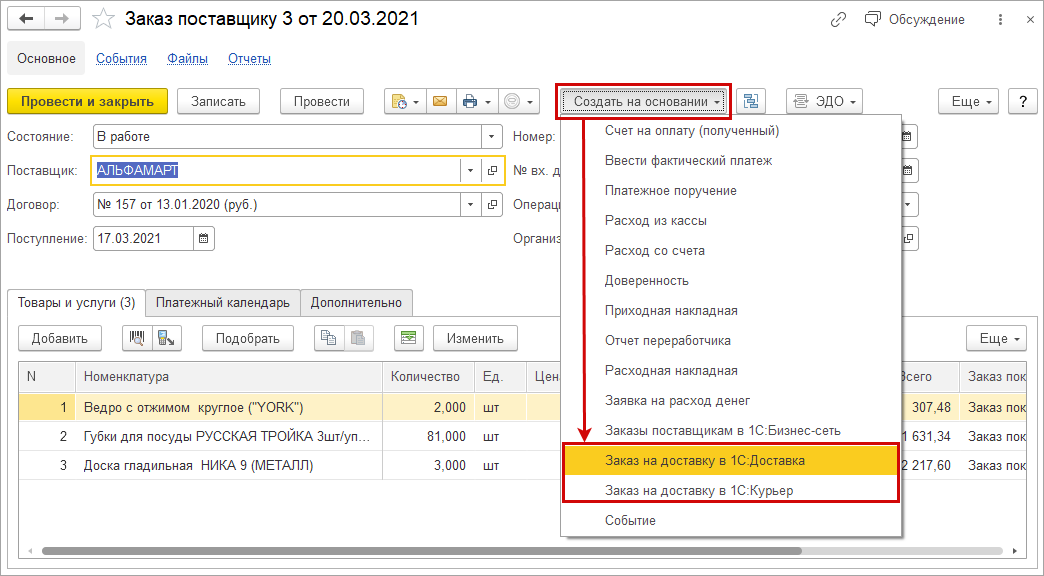Expand the reminders icon dropdown arrow
The width and height of the screenshot is (1044, 576).
point(416,103)
